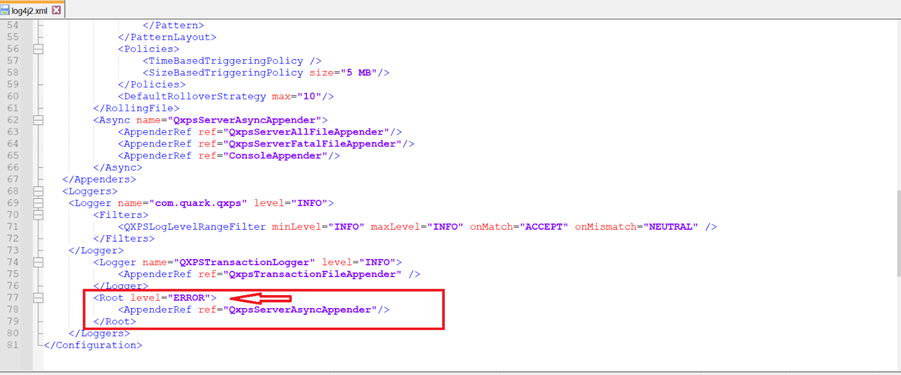
Task: Click the DefaultRolloverStrategy tag name
Action: pos(195,96)
